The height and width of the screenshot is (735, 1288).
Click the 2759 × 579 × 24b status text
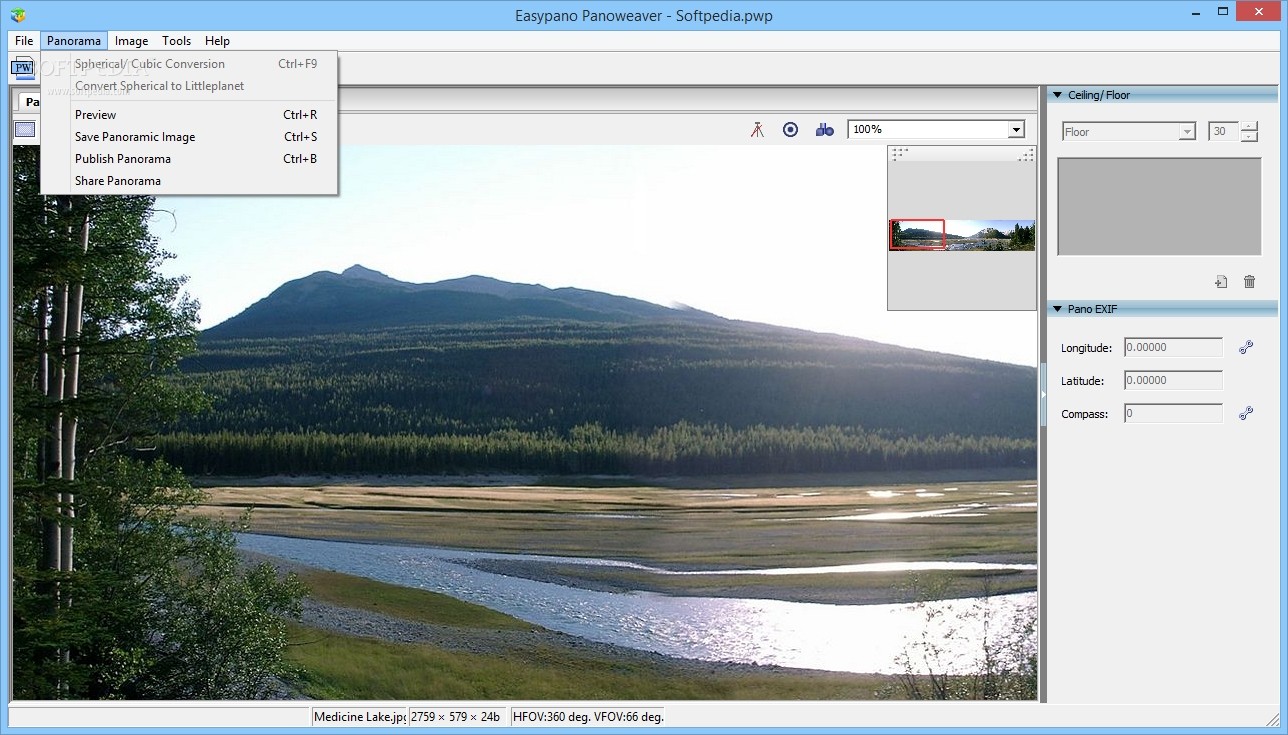tap(457, 717)
